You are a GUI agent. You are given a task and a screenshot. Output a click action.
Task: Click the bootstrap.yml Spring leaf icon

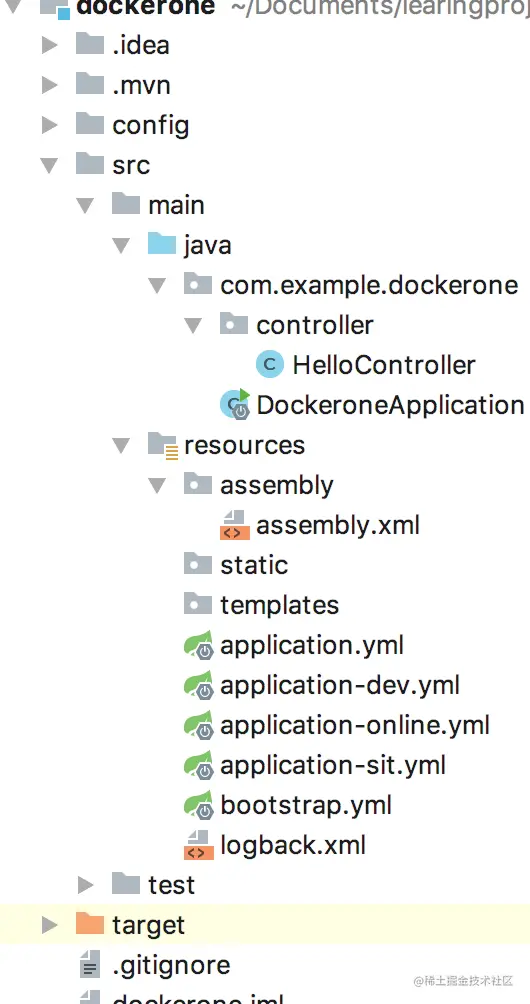click(x=198, y=805)
